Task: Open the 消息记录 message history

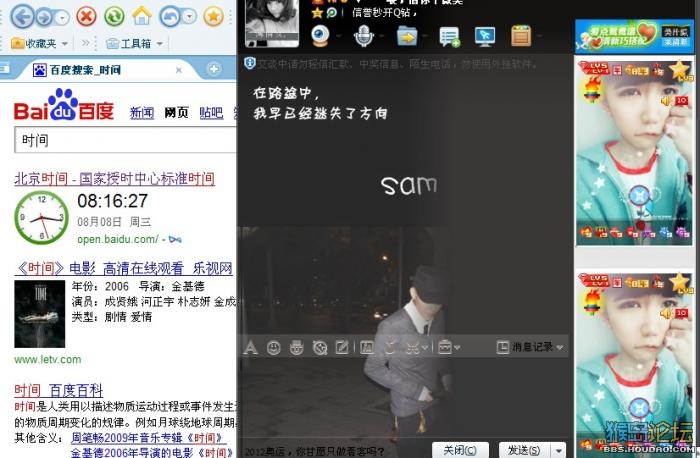Action: (x=530, y=346)
